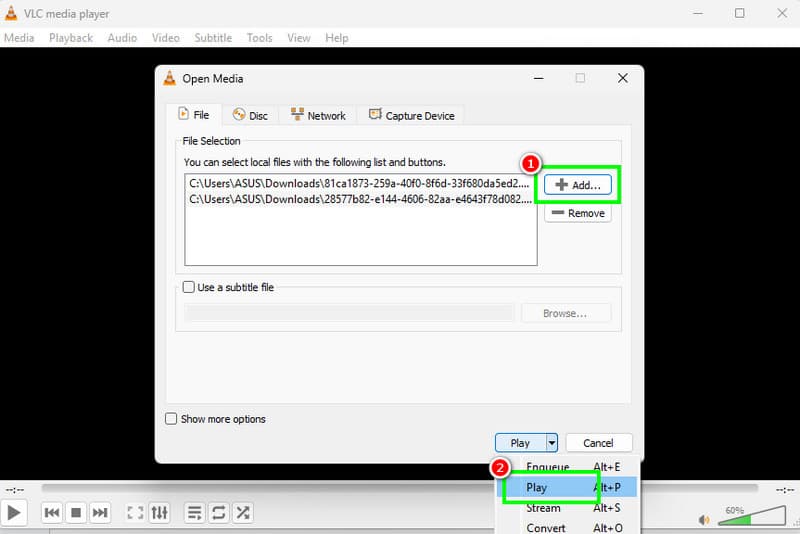
Task: Click the Add... file button
Action: tap(578, 185)
